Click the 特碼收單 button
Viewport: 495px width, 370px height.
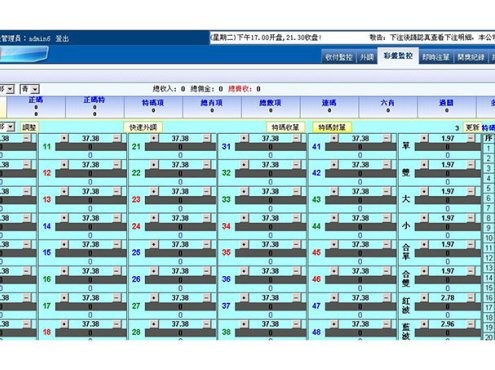[285, 127]
